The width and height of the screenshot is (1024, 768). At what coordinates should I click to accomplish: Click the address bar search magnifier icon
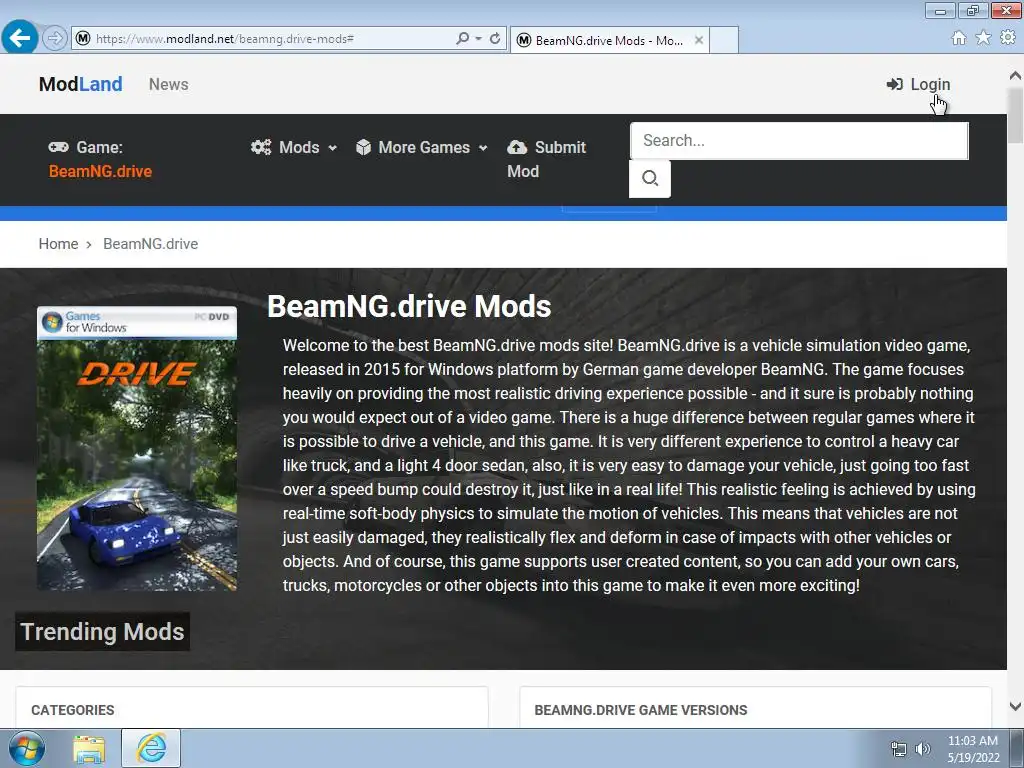[x=462, y=39]
